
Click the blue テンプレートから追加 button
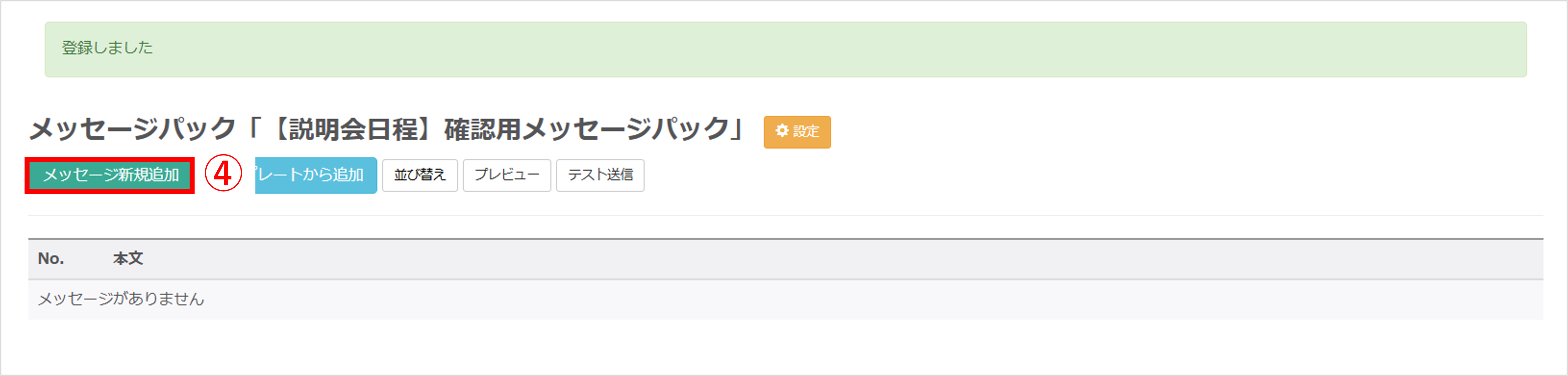click(315, 176)
